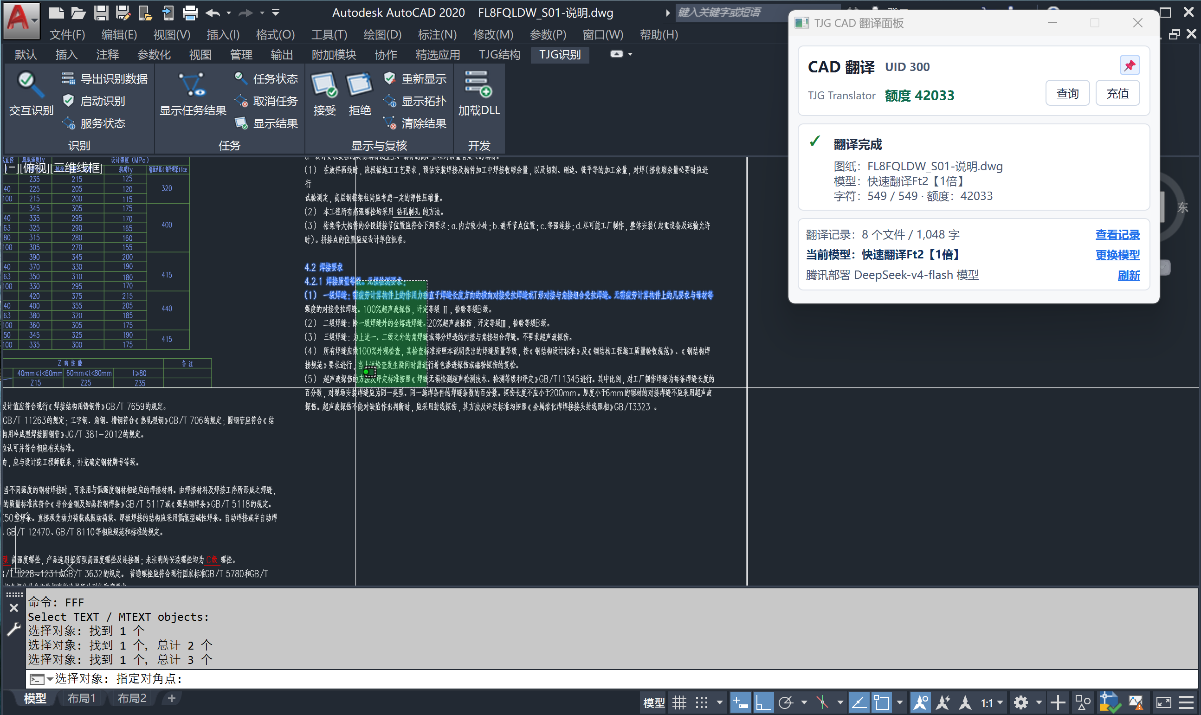Click Isolate Objects status bar icon
Image resolution: width=1201 pixels, height=715 pixels.
click(1082, 702)
